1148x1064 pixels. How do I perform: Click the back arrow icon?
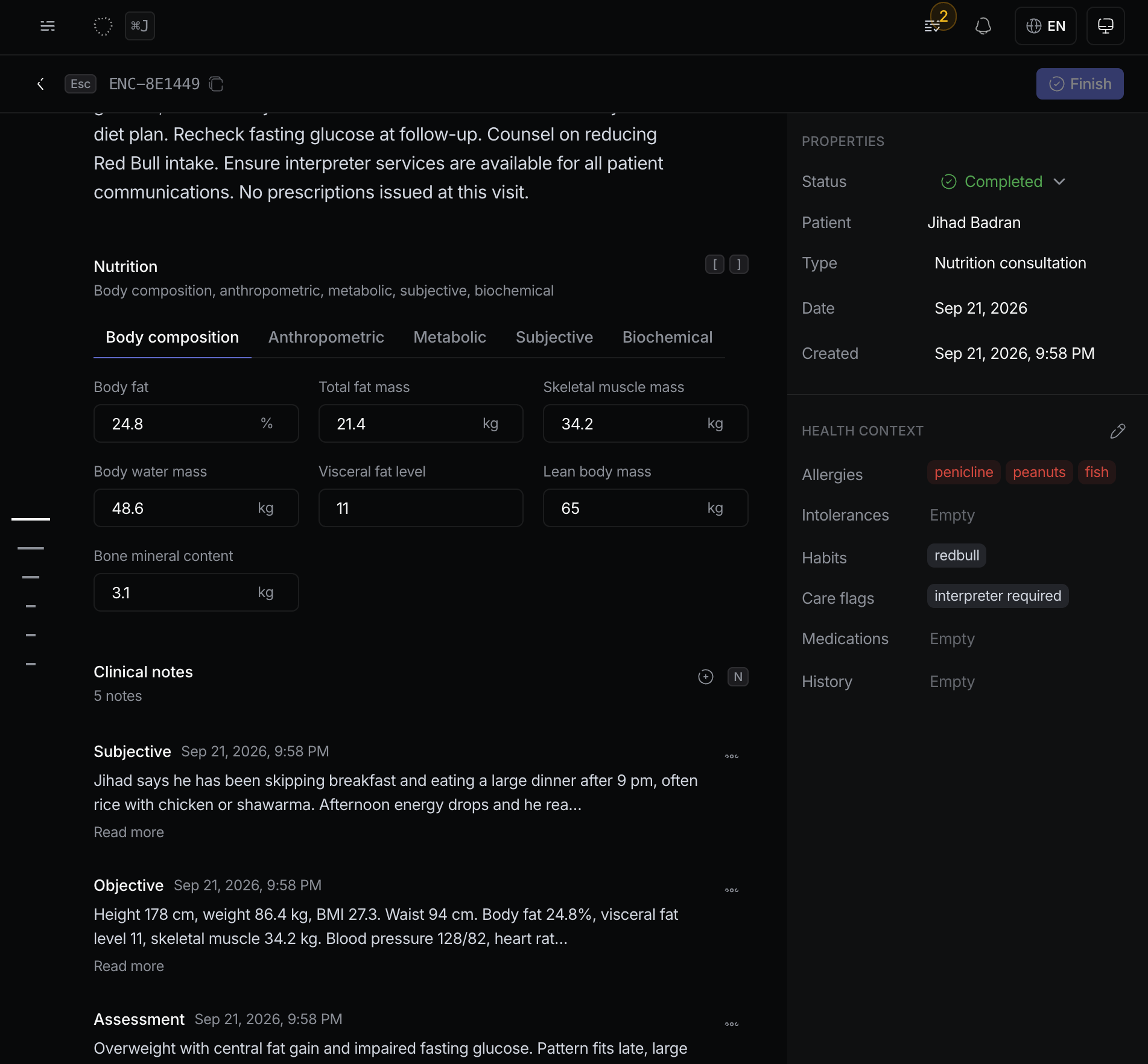click(40, 84)
